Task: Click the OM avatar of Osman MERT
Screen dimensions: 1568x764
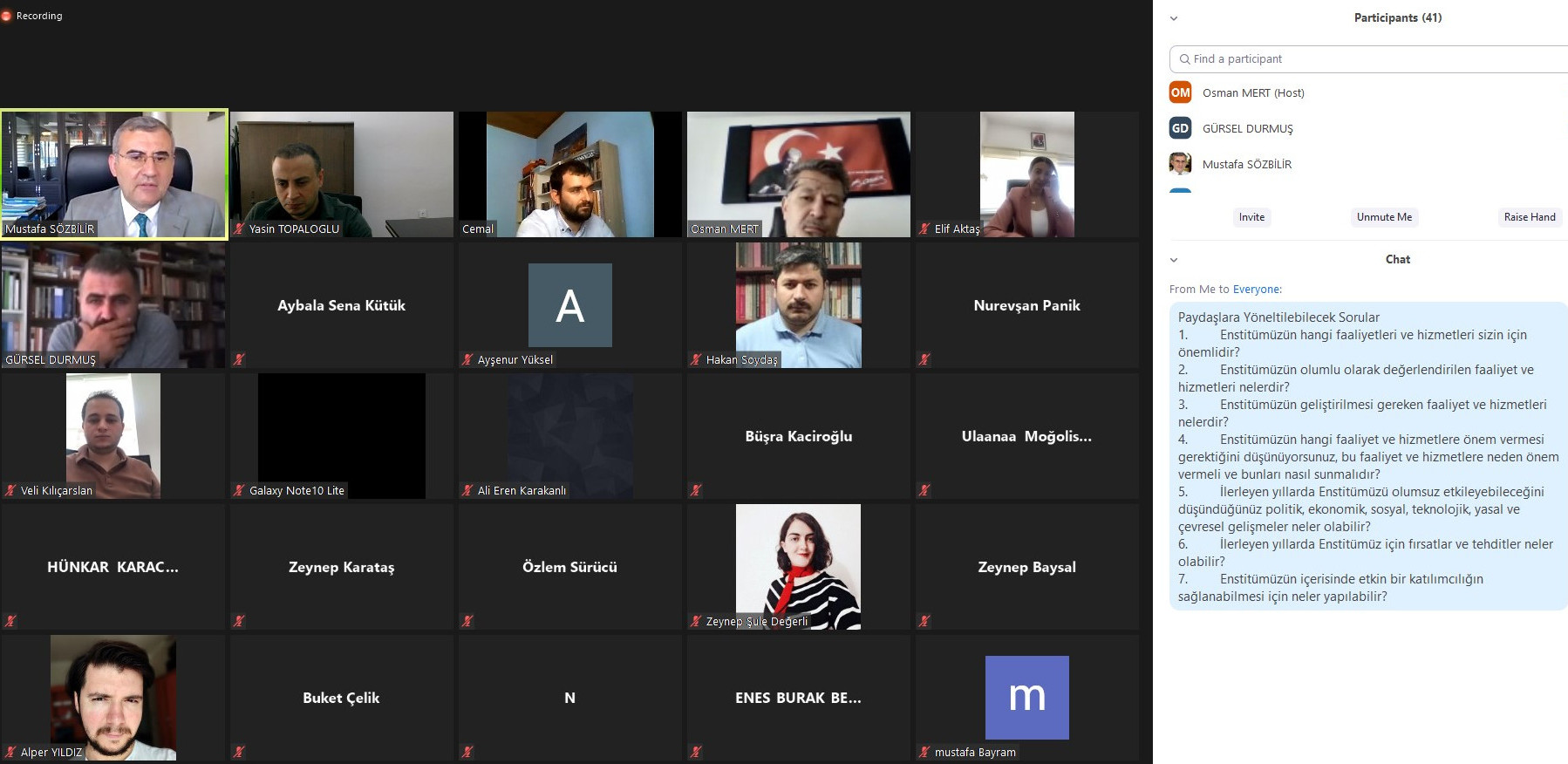Action: pos(1180,92)
